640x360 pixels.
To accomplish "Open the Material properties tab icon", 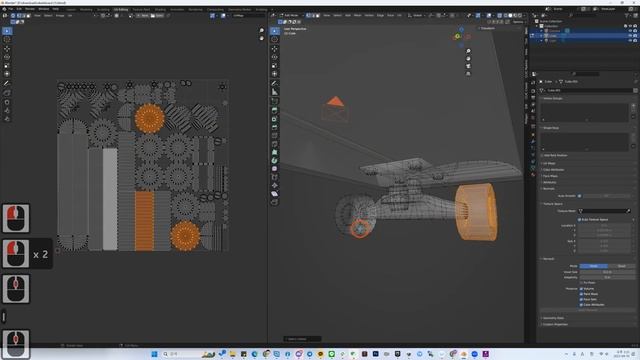I will [533, 174].
